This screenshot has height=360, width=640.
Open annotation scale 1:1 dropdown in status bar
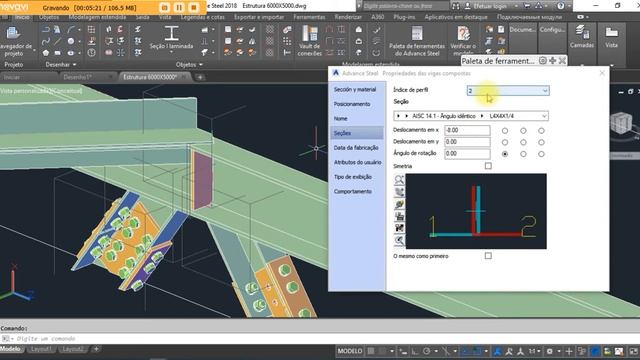coord(534,351)
